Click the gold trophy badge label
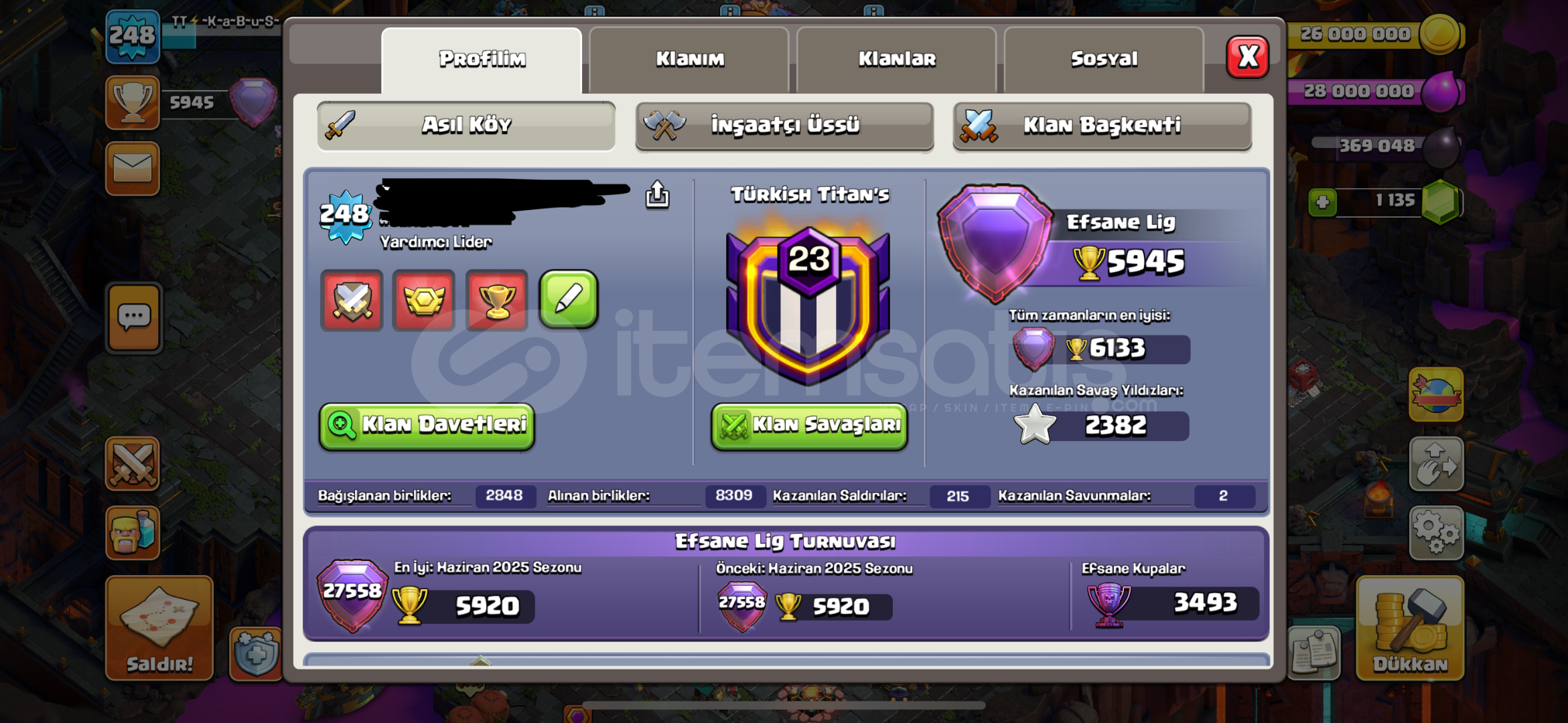Viewport: 1568px width, 723px height. coord(497,300)
